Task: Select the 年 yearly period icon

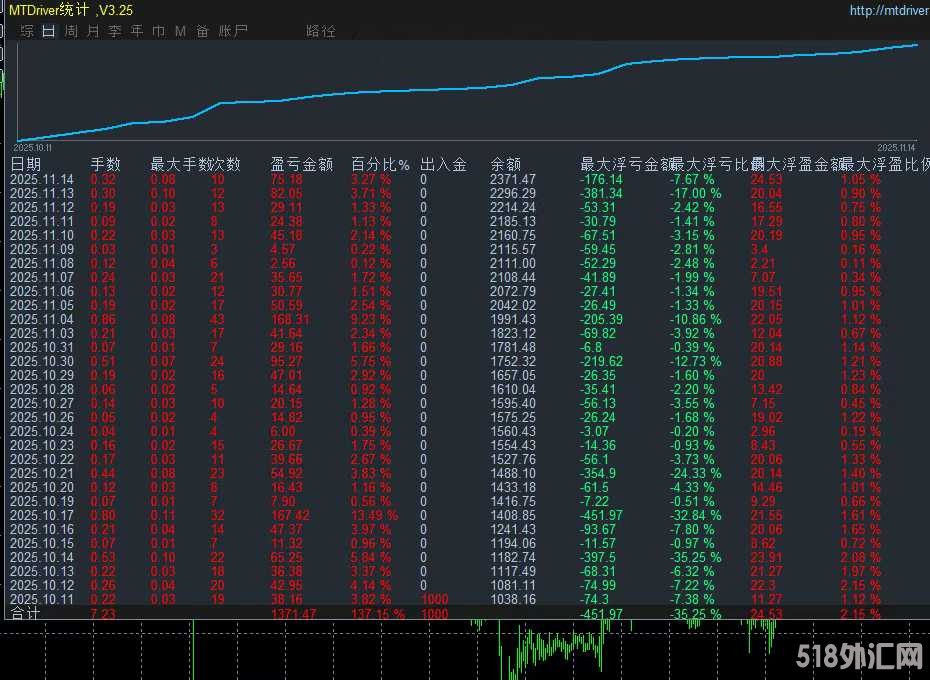Action: click(135, 31)
